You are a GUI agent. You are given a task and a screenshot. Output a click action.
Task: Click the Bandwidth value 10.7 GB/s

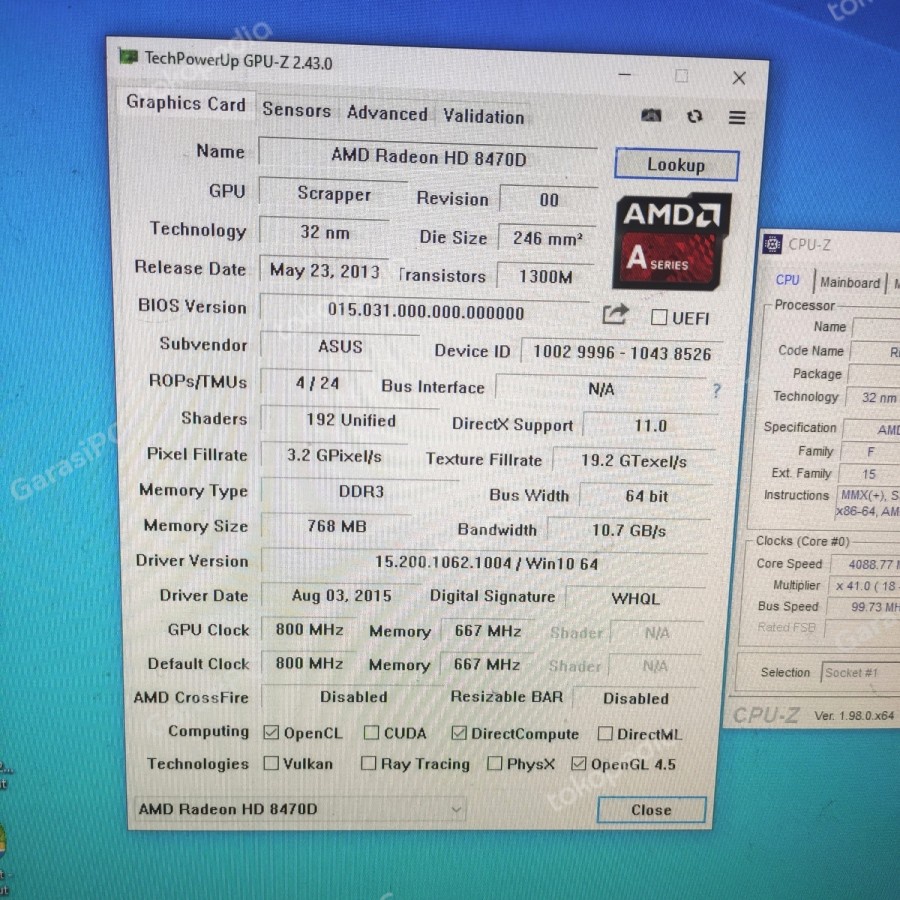[x=629, y=530]
